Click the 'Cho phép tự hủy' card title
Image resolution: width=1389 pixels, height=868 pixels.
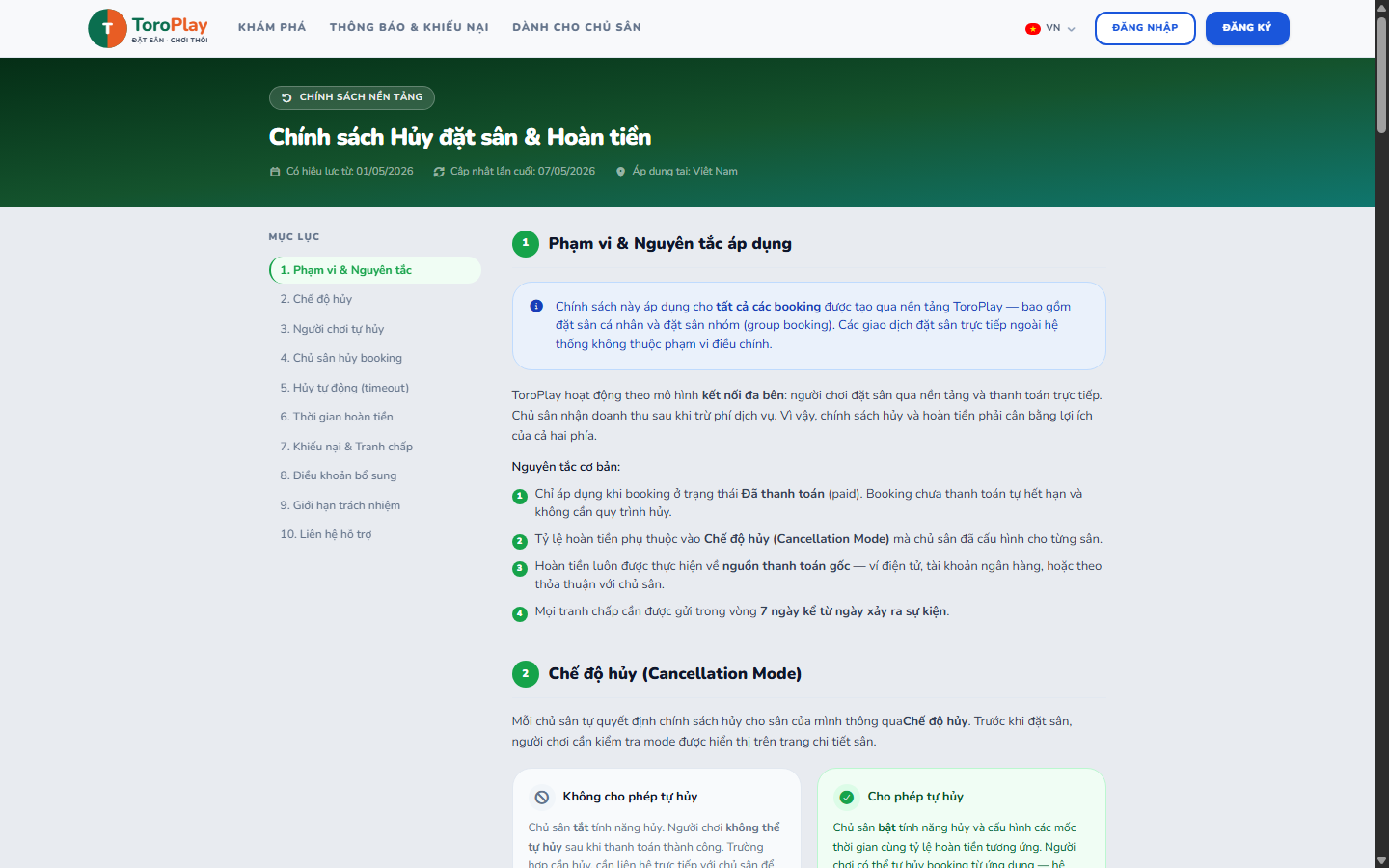915,797
